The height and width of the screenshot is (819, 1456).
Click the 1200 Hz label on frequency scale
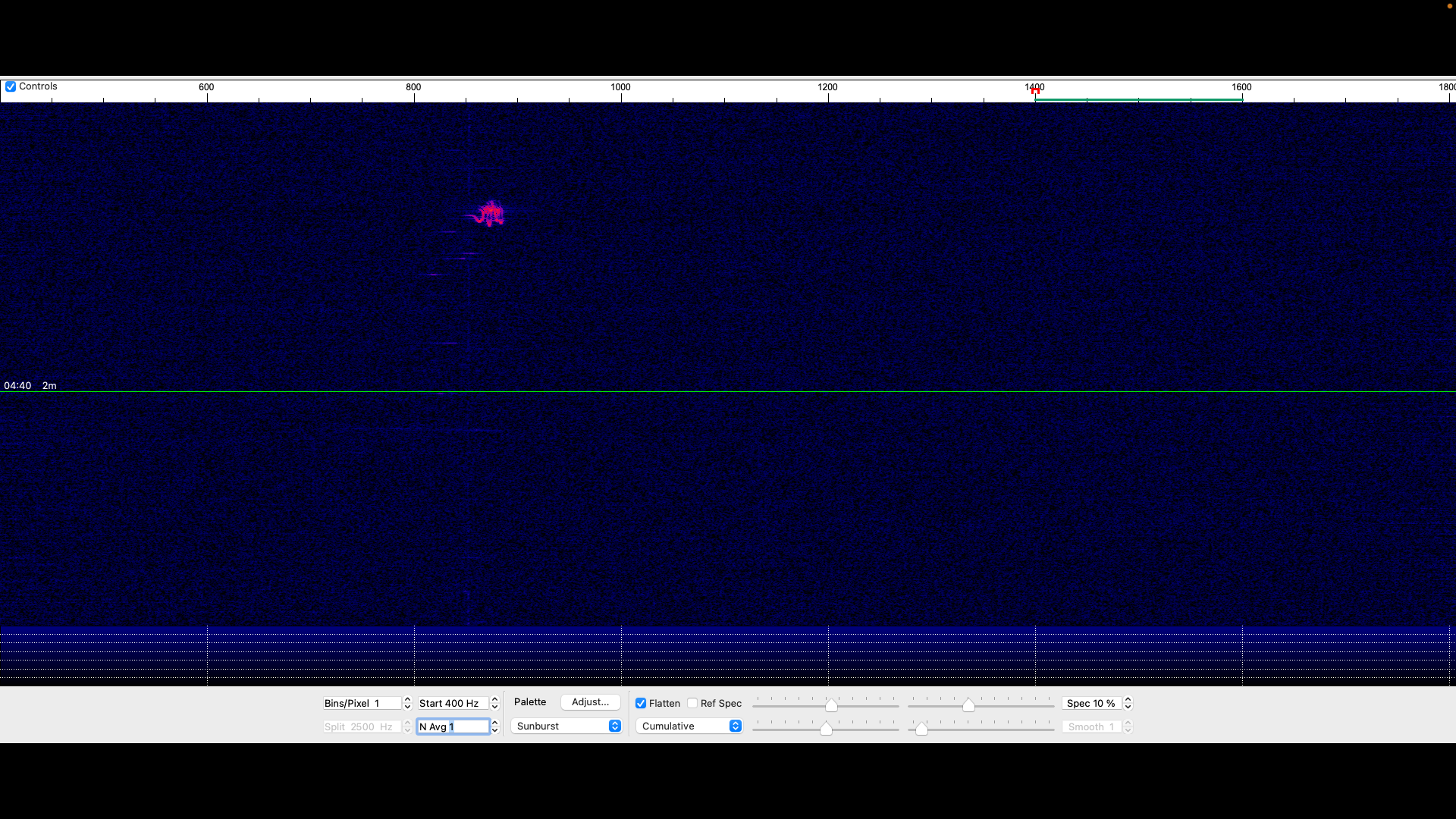point(827,87)
